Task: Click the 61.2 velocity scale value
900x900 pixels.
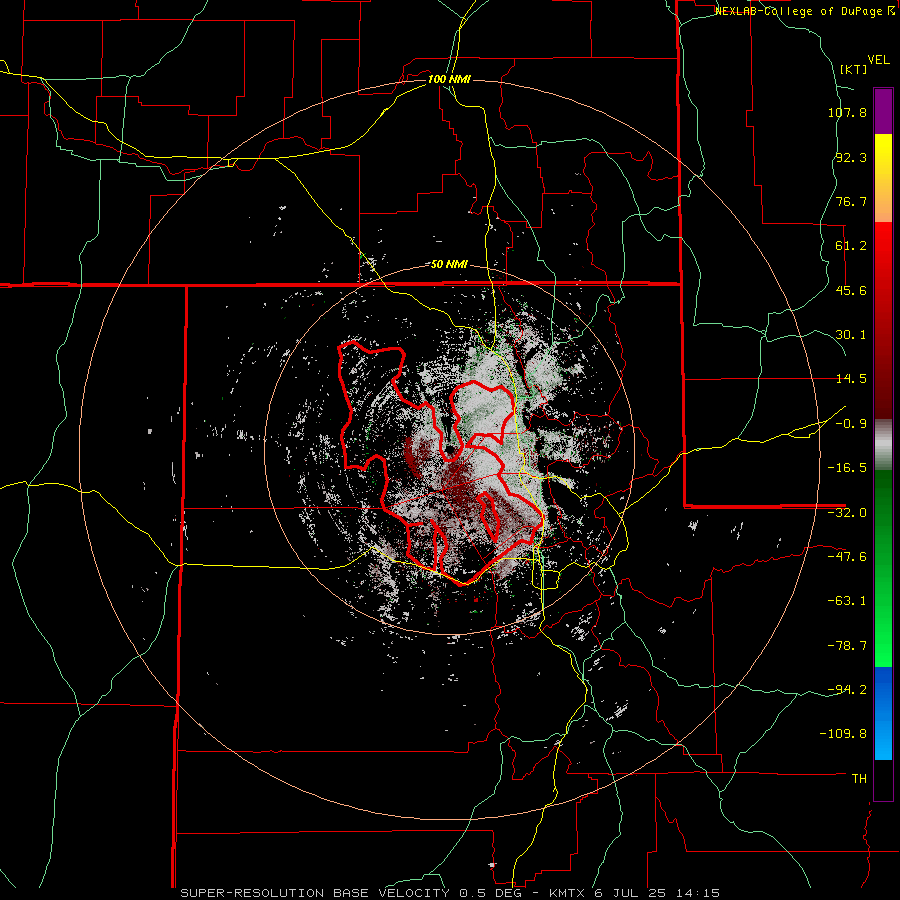Action: click(851, 246)
